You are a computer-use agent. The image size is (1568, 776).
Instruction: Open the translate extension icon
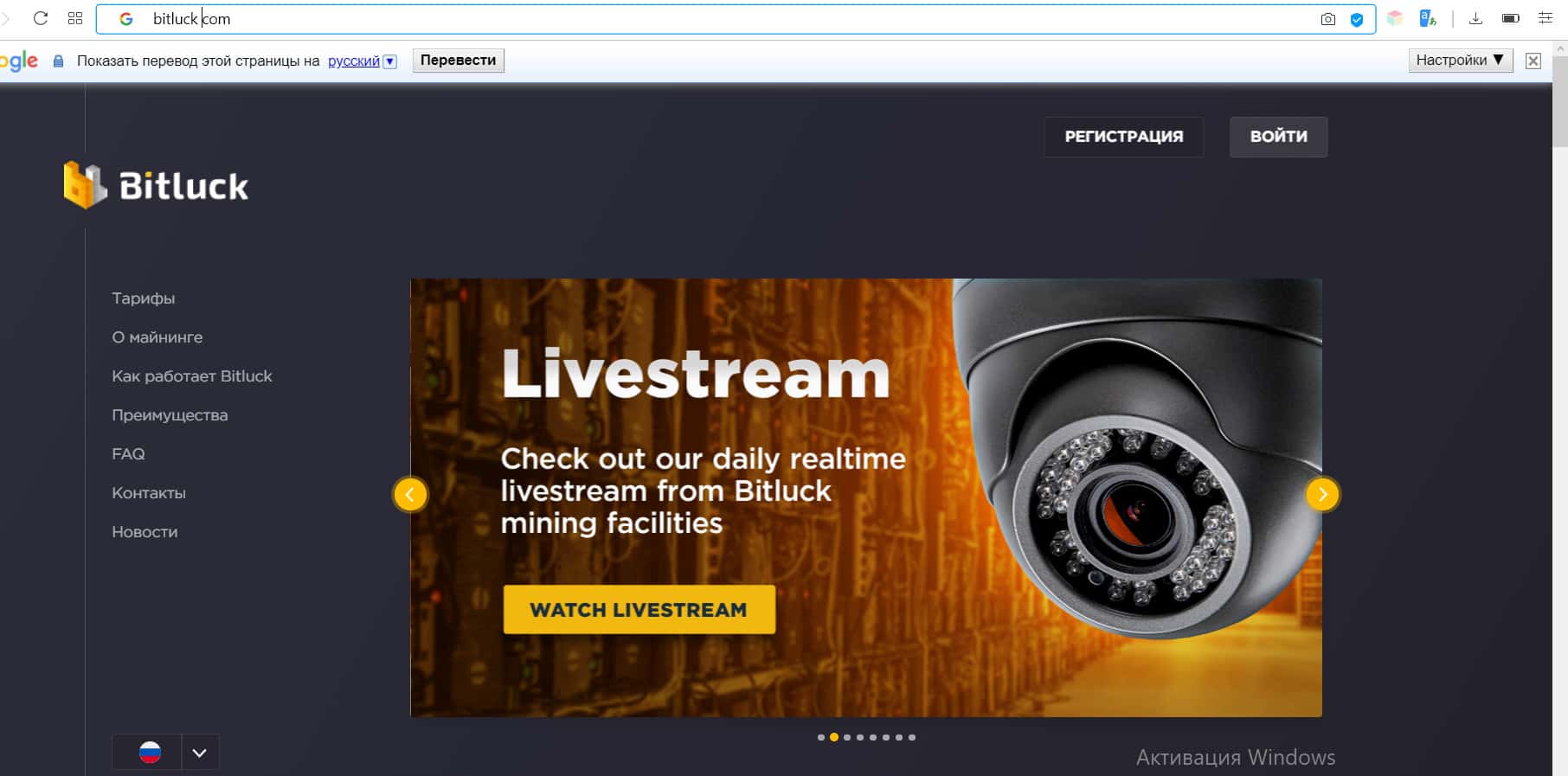click(1428, 18)
